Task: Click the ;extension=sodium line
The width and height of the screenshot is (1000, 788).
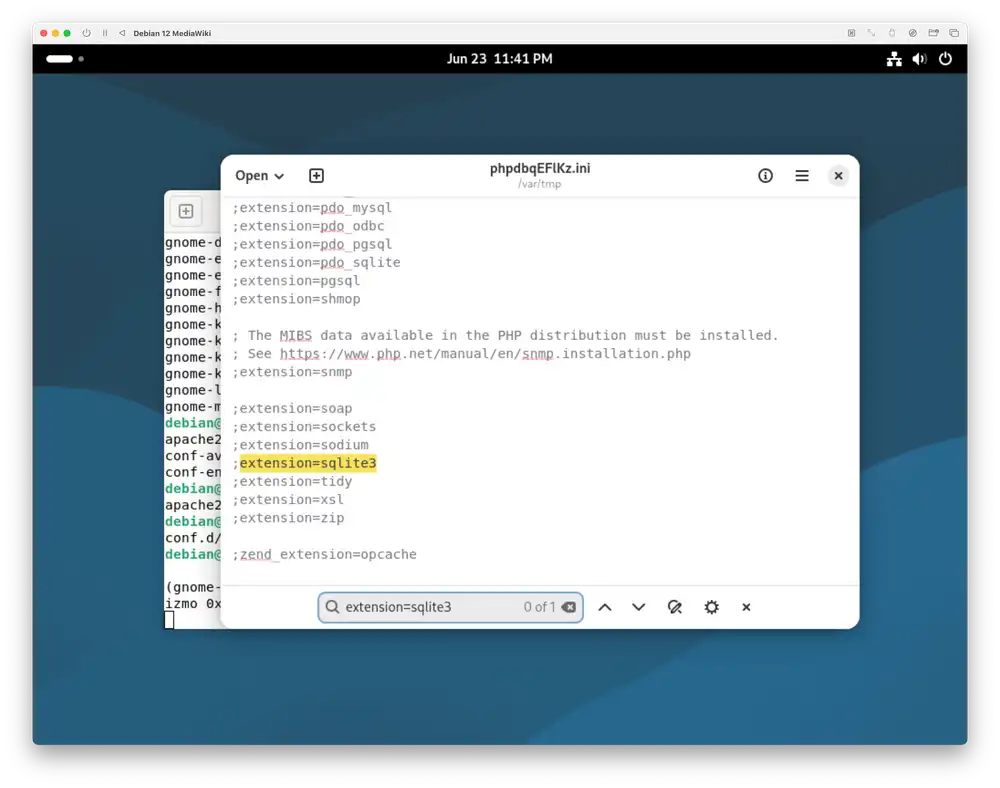Action: coord(300,444)
